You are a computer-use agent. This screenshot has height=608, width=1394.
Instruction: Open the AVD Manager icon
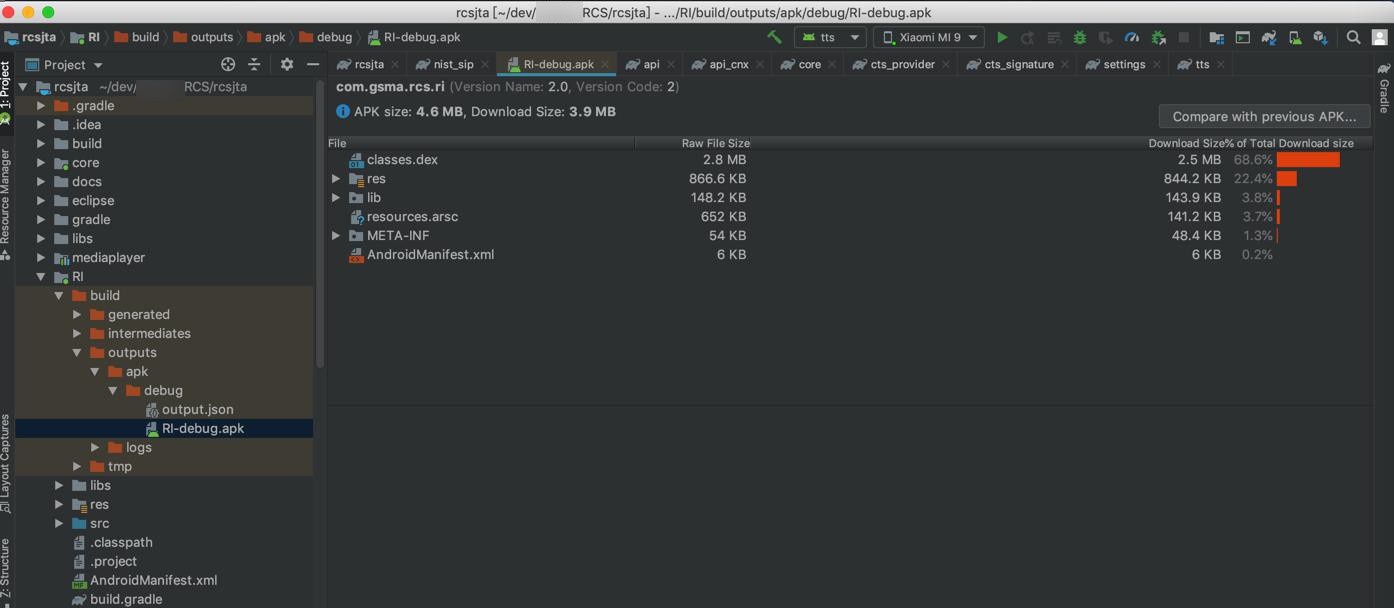(1294, 37)
